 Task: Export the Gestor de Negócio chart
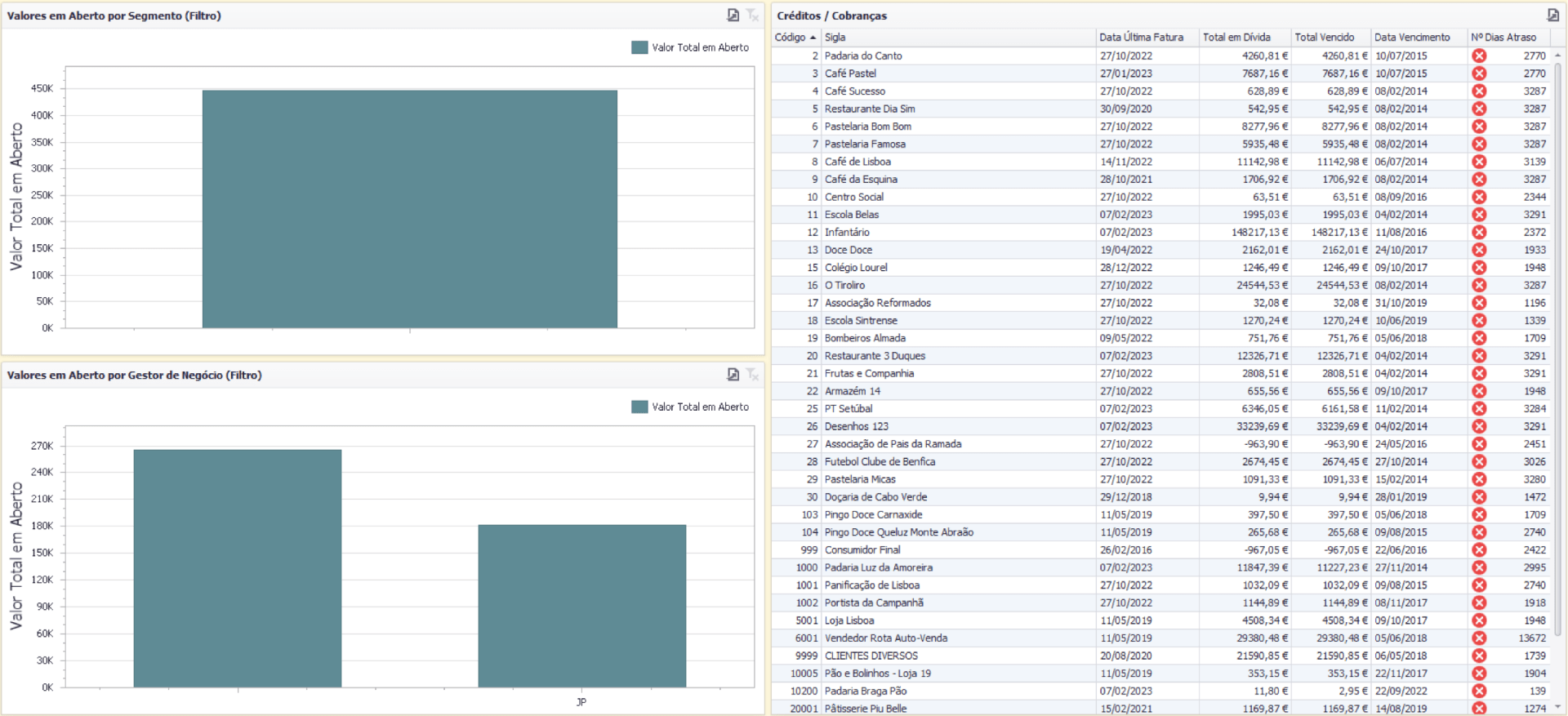click(x=733, y=374)
